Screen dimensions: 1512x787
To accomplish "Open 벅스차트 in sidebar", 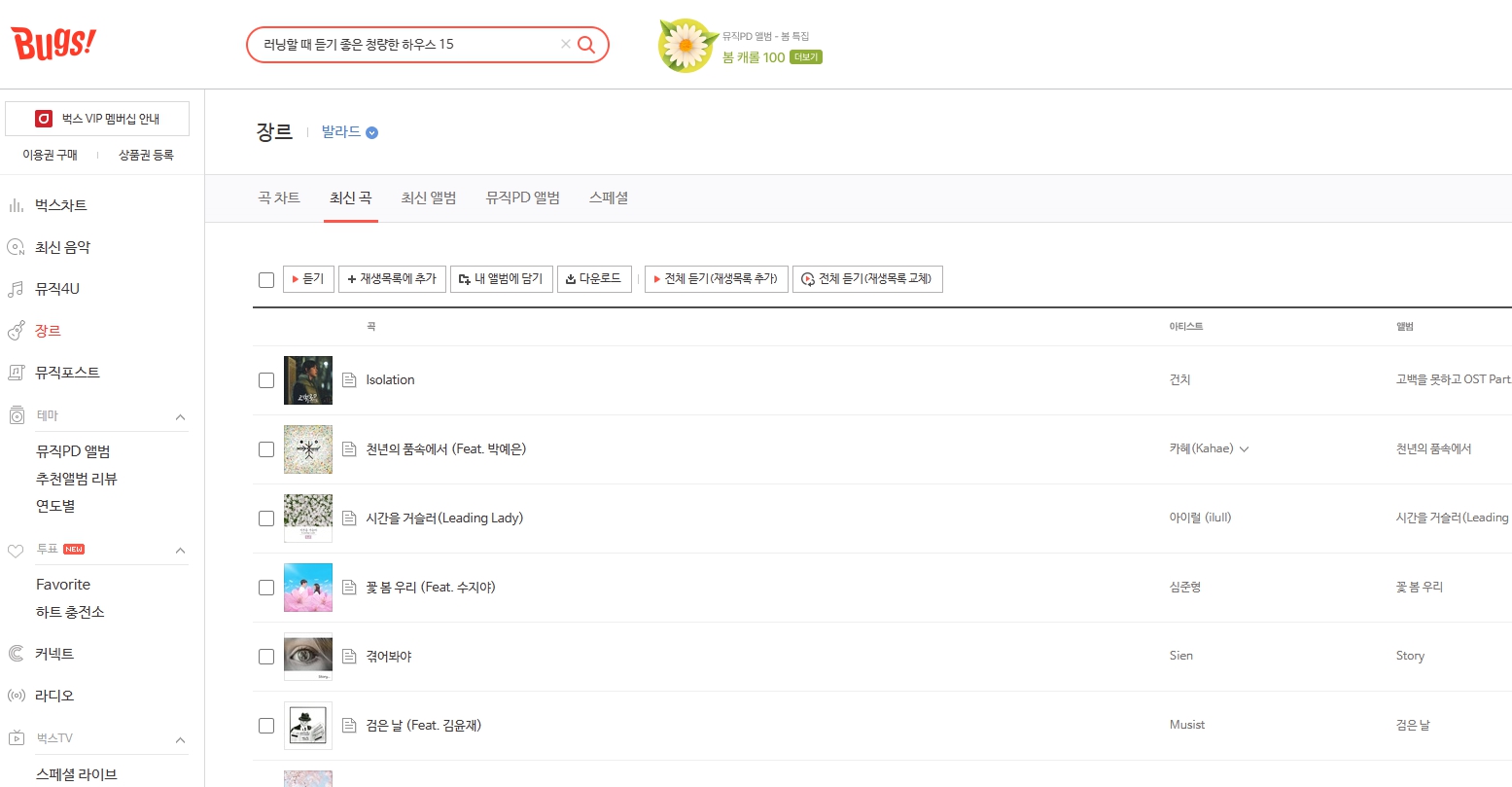I will (61, 205).
